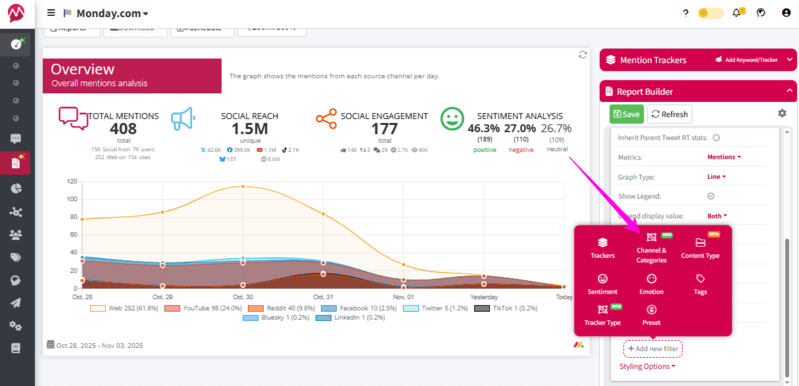The height and width of the screenshot is (386, 799).
Task: Click the date range calendar icon
Action: pyautogui.click(x=50, y=344)
